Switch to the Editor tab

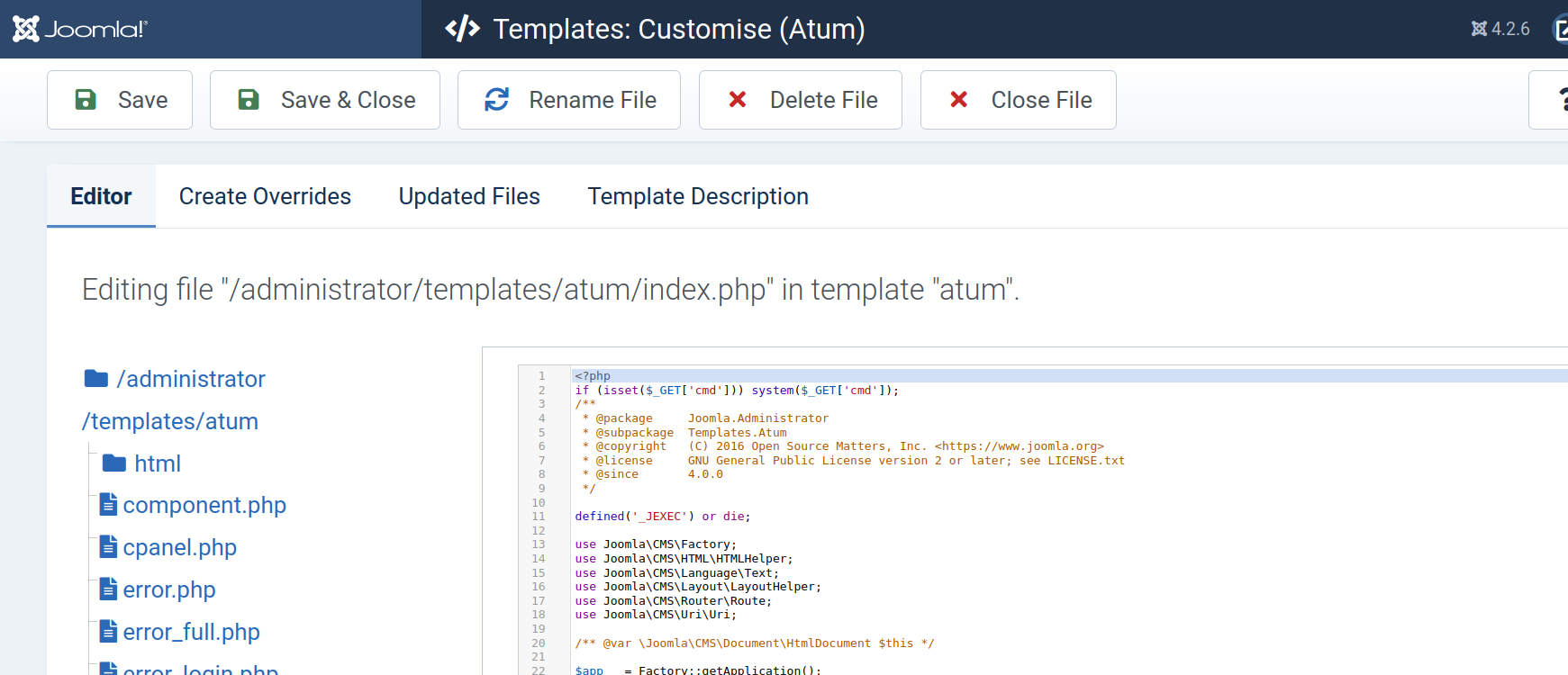(x=101, y=196)
